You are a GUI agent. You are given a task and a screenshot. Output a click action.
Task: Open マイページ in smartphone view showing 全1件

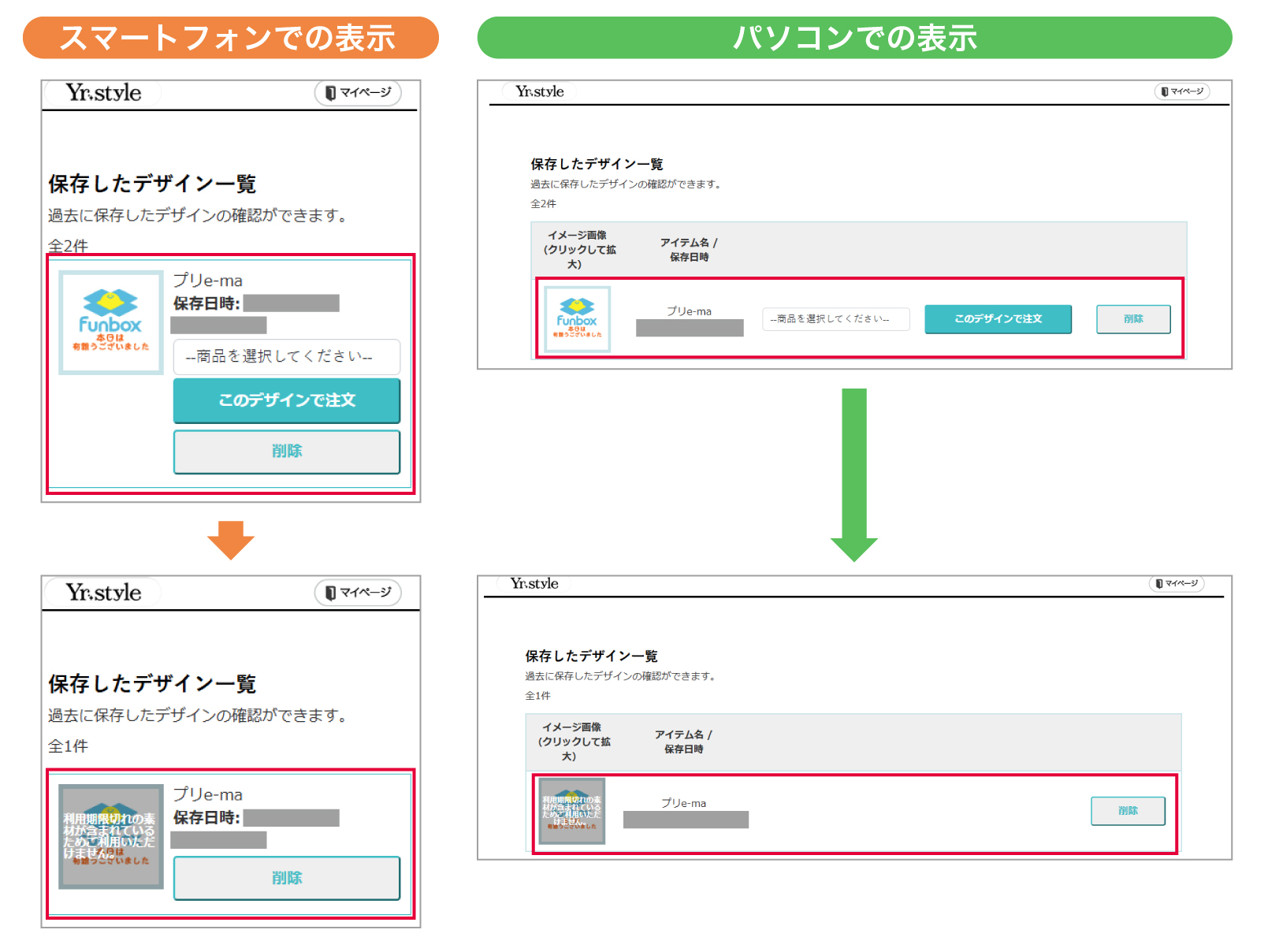[358, 593]
